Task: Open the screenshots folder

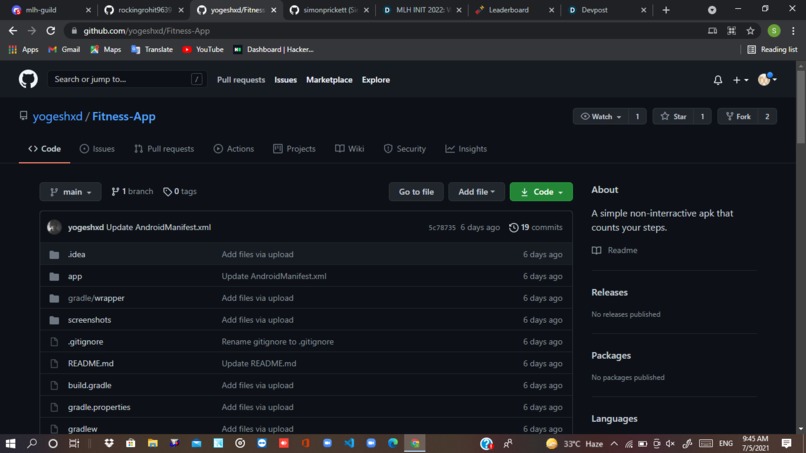Action: click(x=89, y=320)
